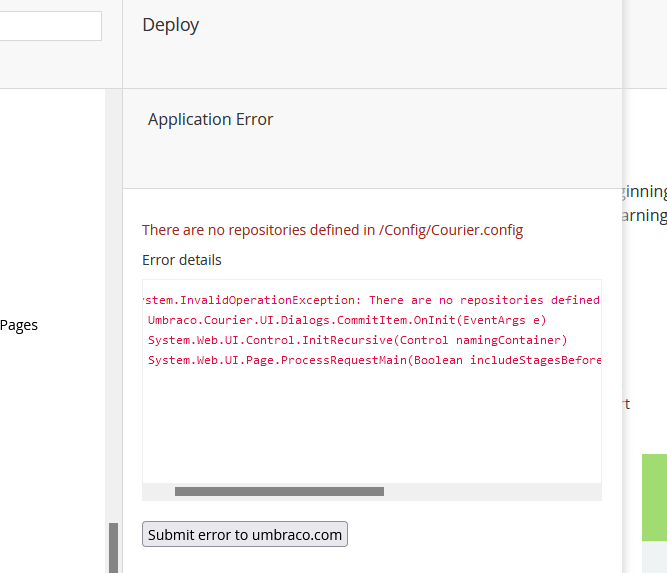This screenshot has width=667, height=573.
Task: Click the Application Error heading
Action: tap(210, 119)
